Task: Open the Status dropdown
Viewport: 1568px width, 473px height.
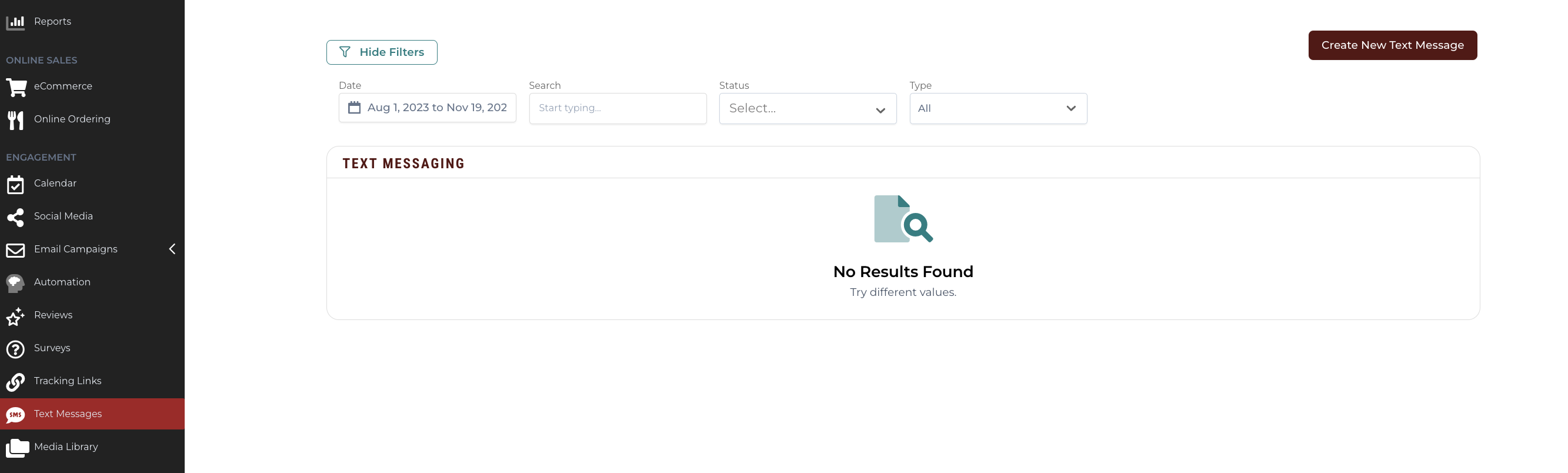Action: point(808,108)
